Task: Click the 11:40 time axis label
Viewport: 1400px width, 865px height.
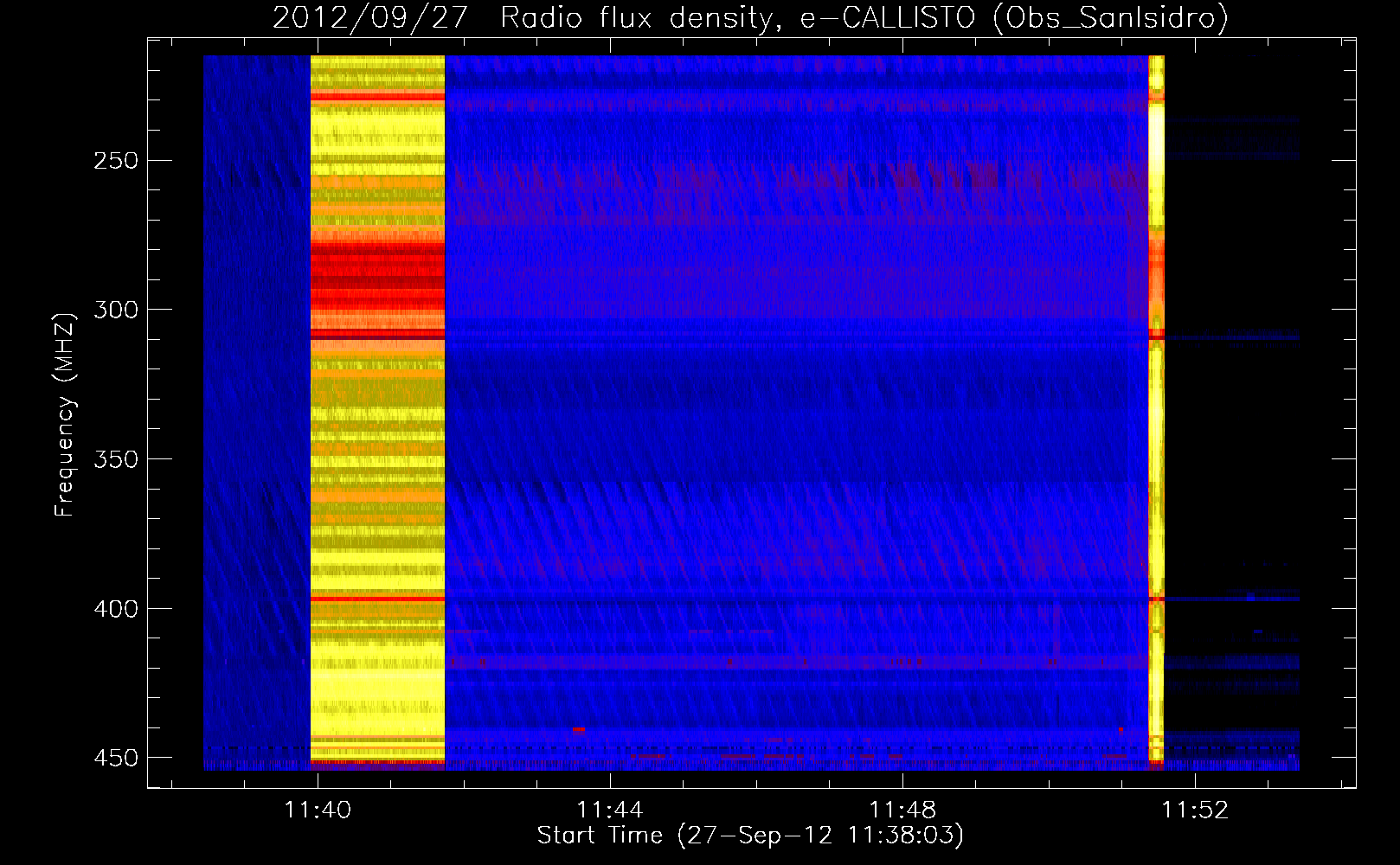Action: [318, 810]
